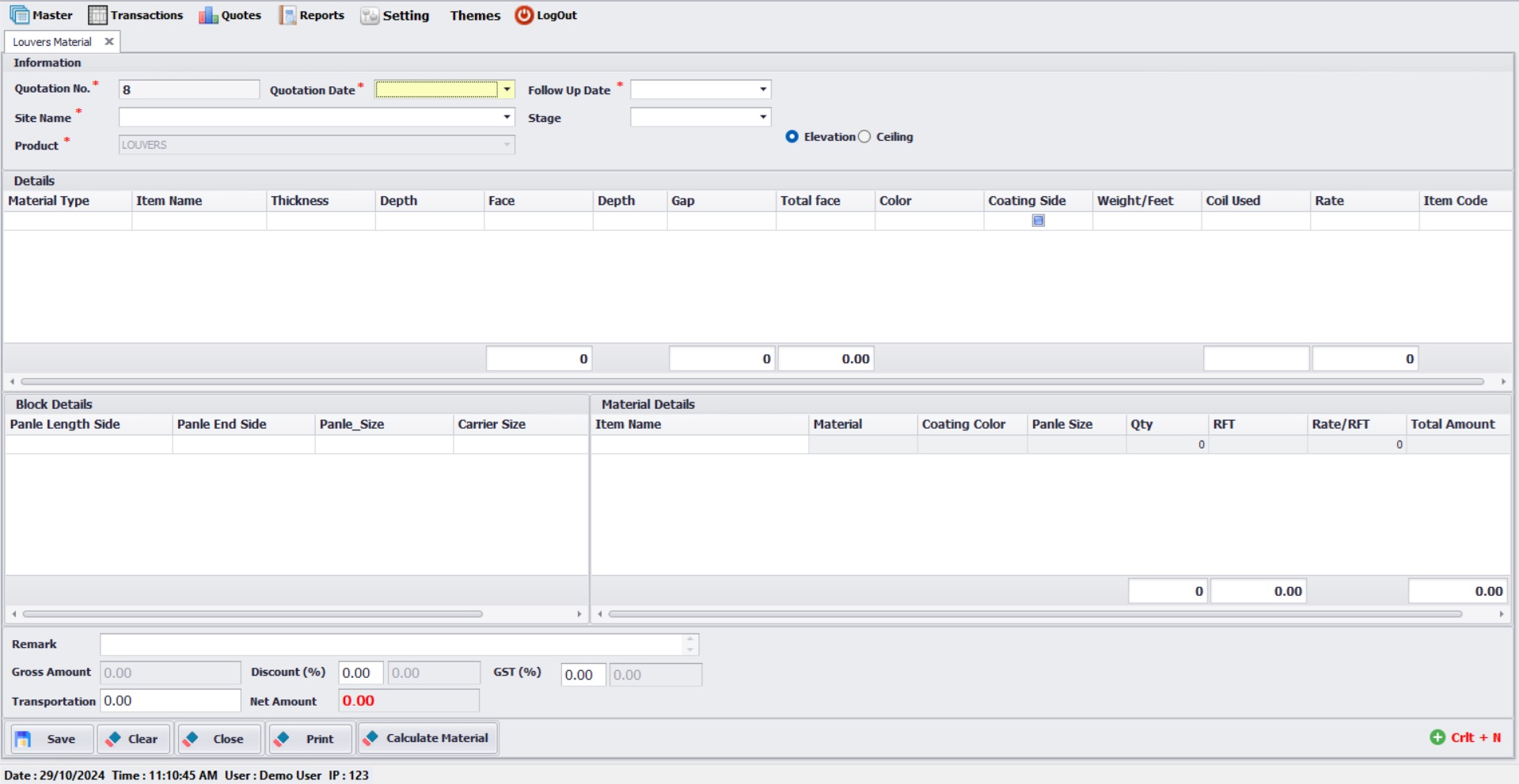Open the Product LOUVERS dropdown arrow

(507, 145)
